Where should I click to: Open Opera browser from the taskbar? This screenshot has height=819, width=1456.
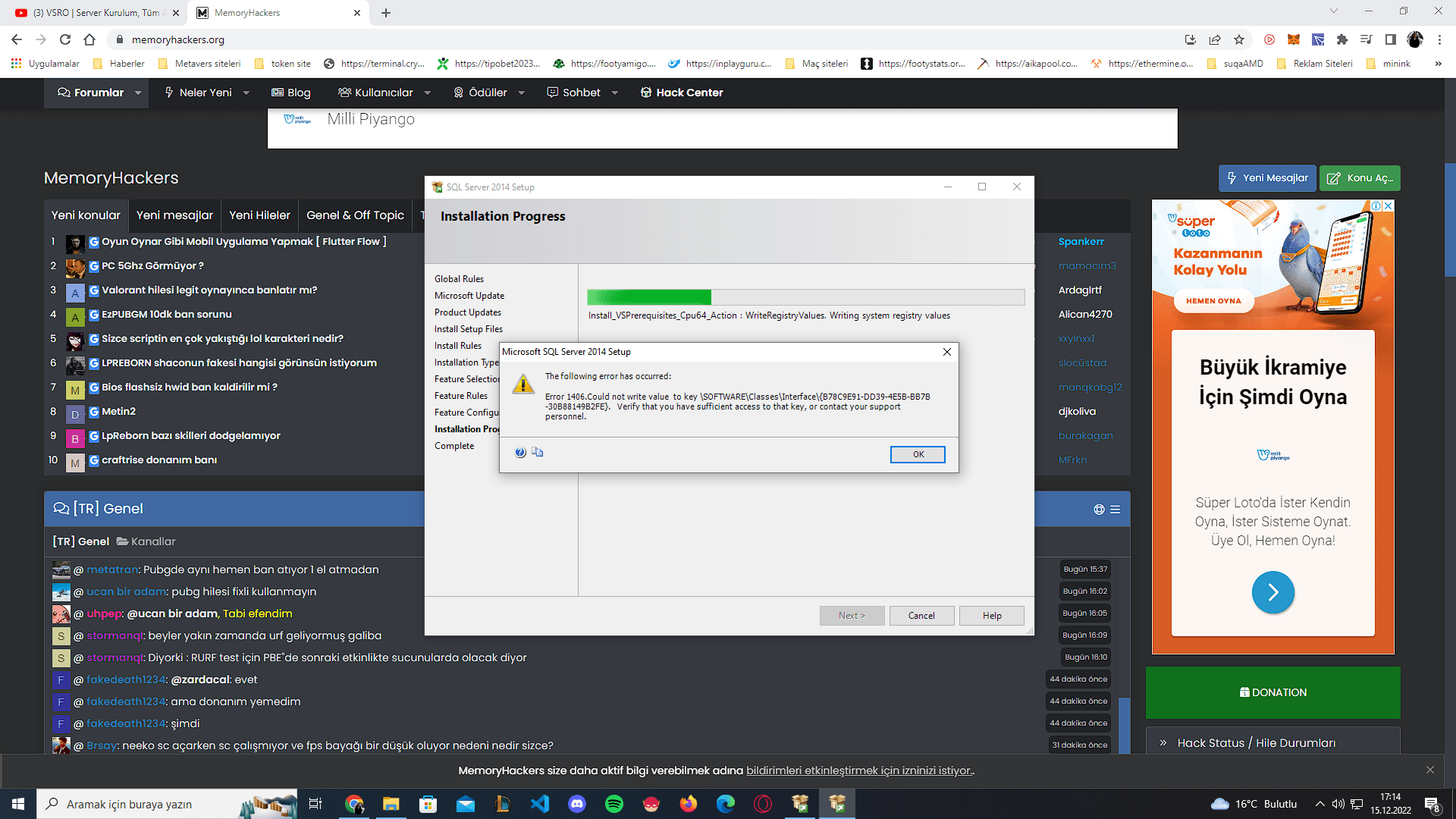point(763,804)
